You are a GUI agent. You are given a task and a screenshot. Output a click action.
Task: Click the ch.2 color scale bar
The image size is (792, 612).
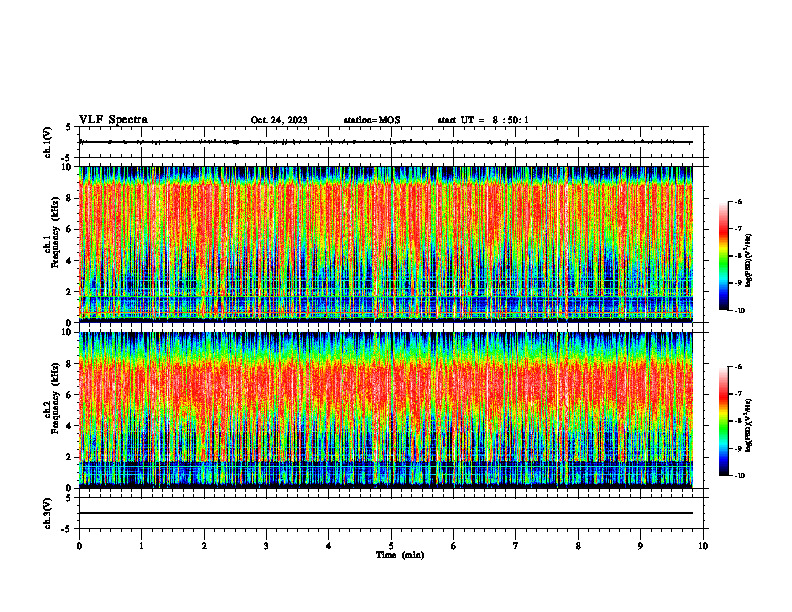(x=724, y=421)
